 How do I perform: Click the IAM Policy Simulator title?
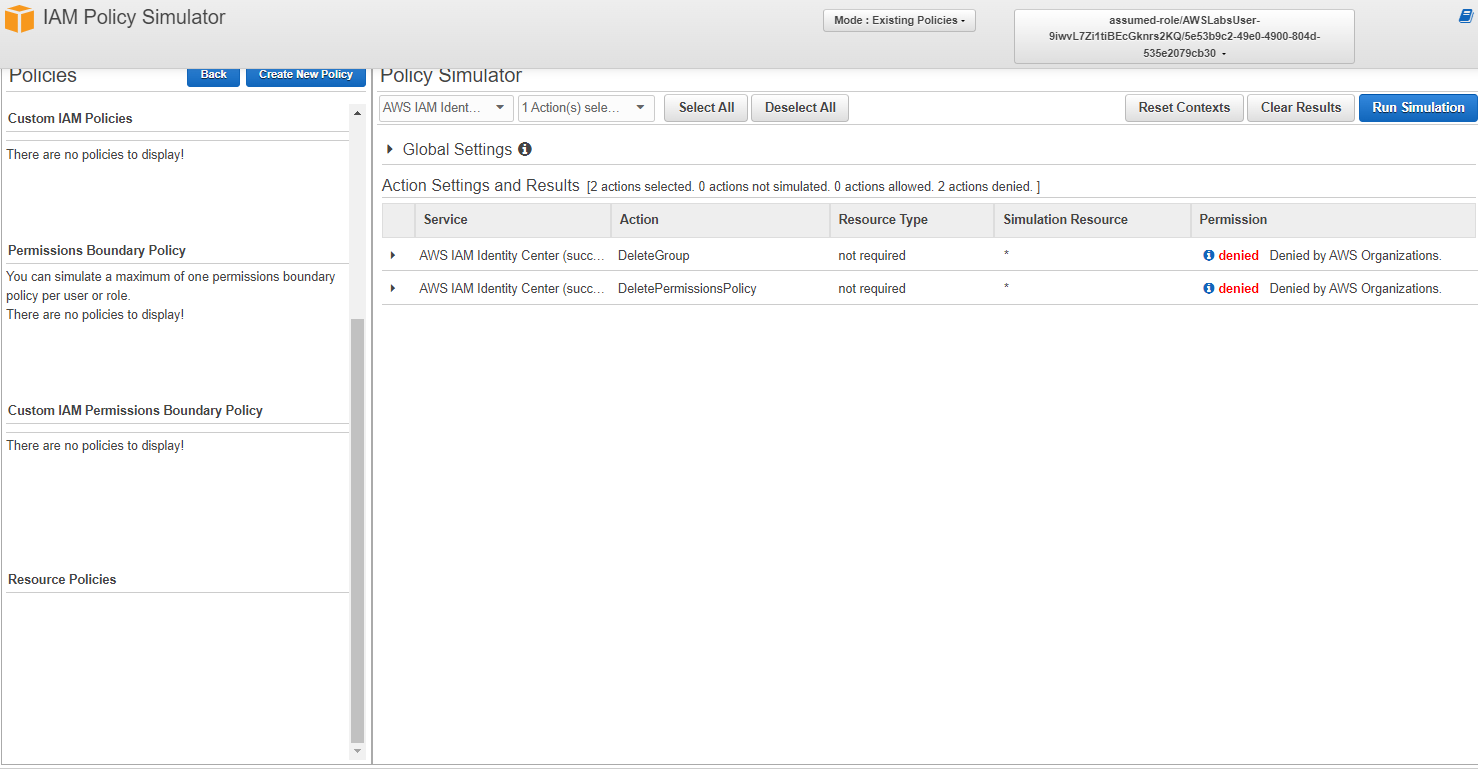(x=134, y=17)
